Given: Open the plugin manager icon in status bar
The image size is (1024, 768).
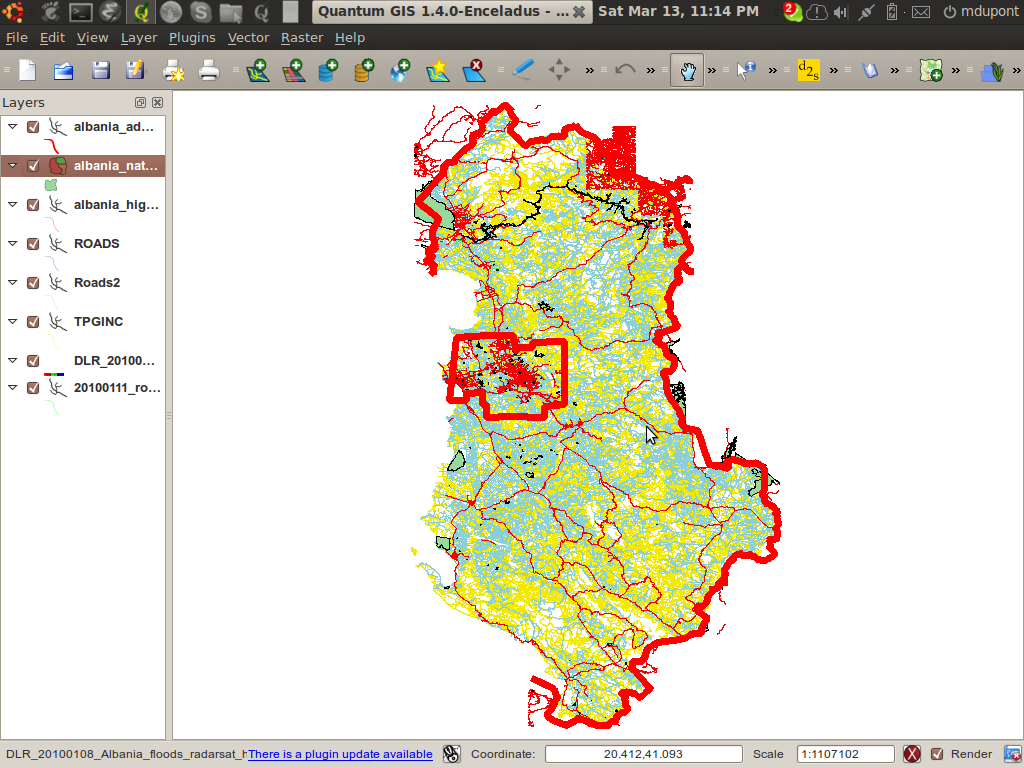Looking at the screenshot, I should pyautogui.click(x=451, y=754).
